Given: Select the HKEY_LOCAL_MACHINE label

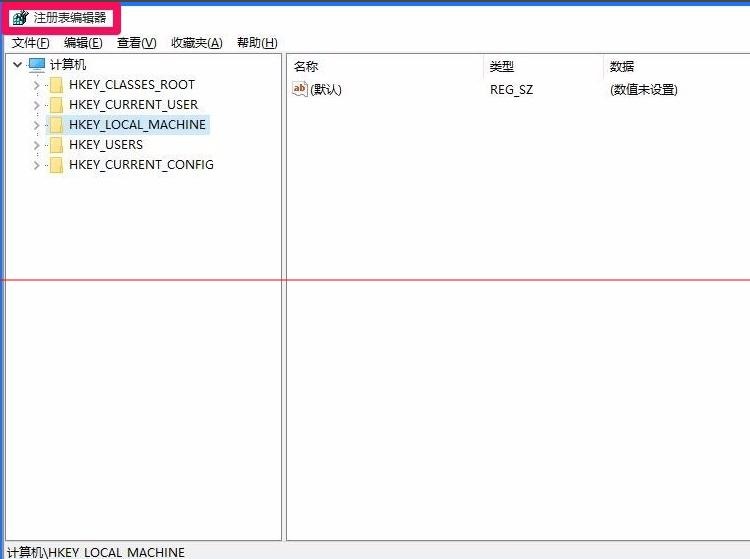Looking at the screenshot, I should pos(137,125).
